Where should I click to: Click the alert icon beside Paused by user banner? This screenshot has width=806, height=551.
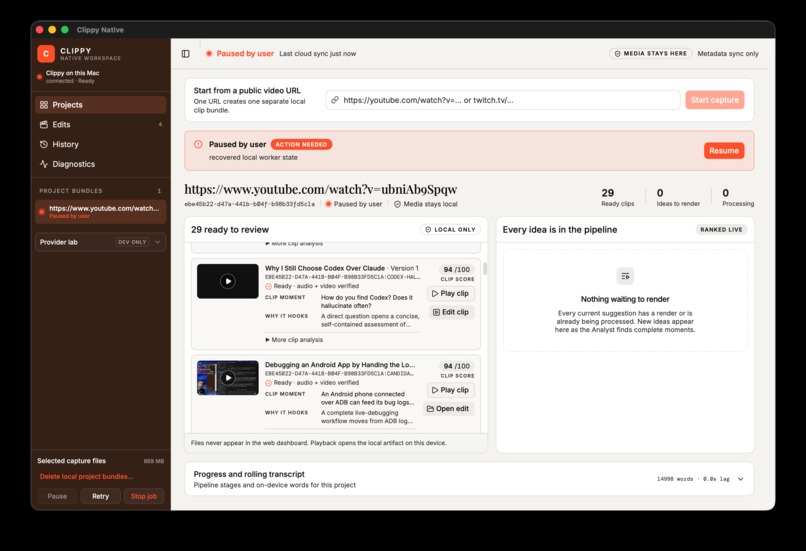pos(198,144)
